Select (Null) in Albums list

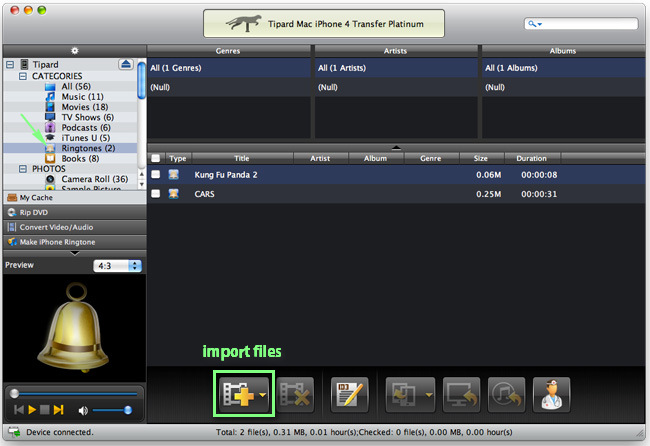point(564,87)
